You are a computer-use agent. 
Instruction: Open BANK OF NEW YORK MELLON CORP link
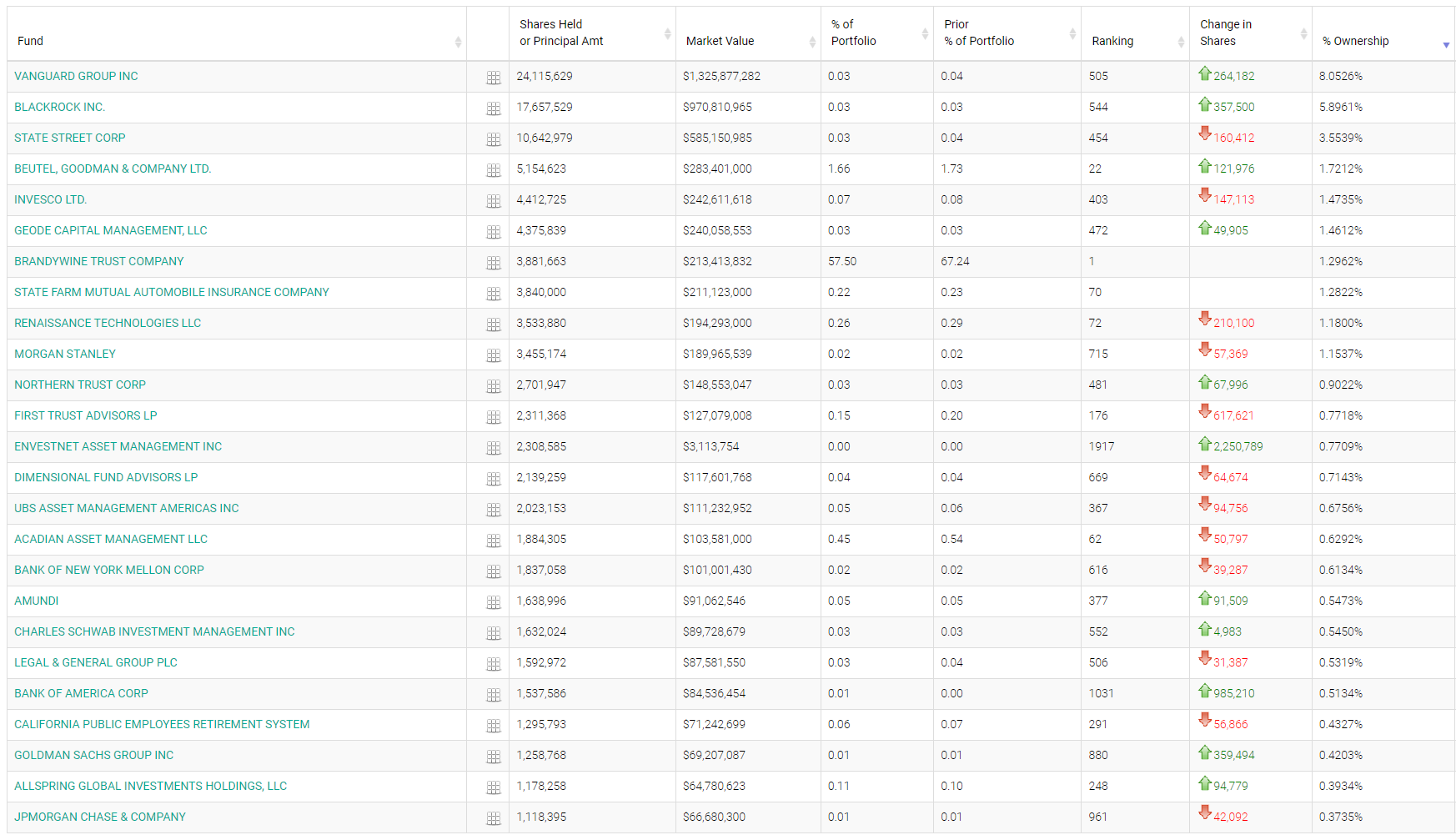click(108, 570)
